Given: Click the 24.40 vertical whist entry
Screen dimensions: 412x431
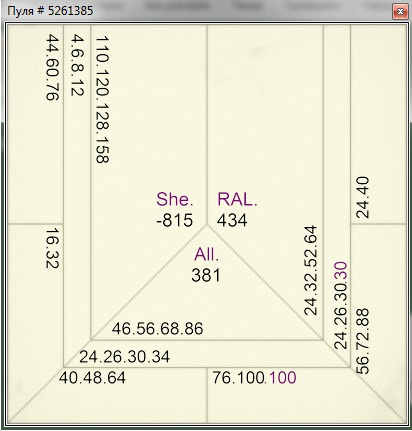Looking at the screenshot, I should click(363, 197).
